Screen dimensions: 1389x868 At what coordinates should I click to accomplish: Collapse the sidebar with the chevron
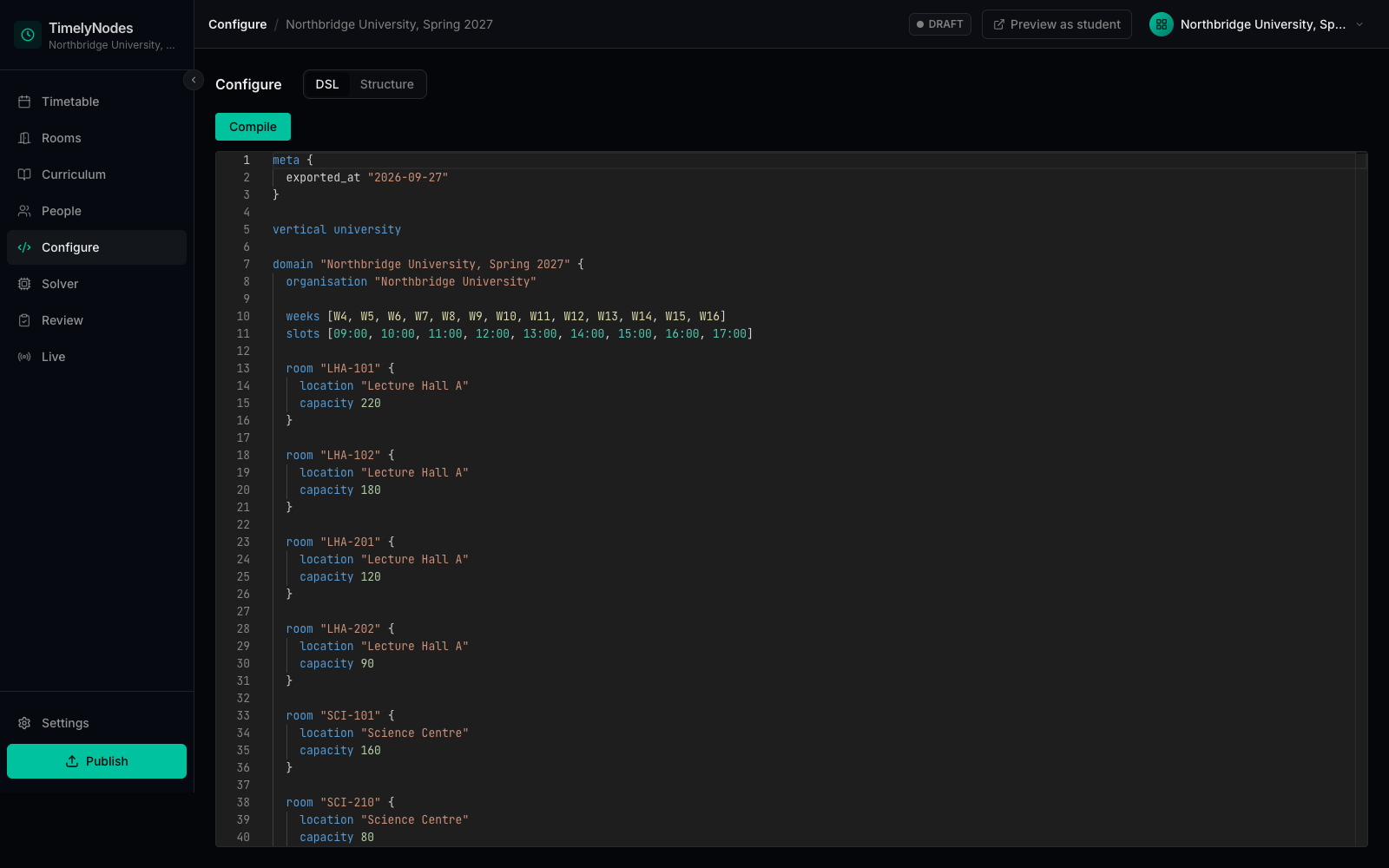[x=194, y=80]
